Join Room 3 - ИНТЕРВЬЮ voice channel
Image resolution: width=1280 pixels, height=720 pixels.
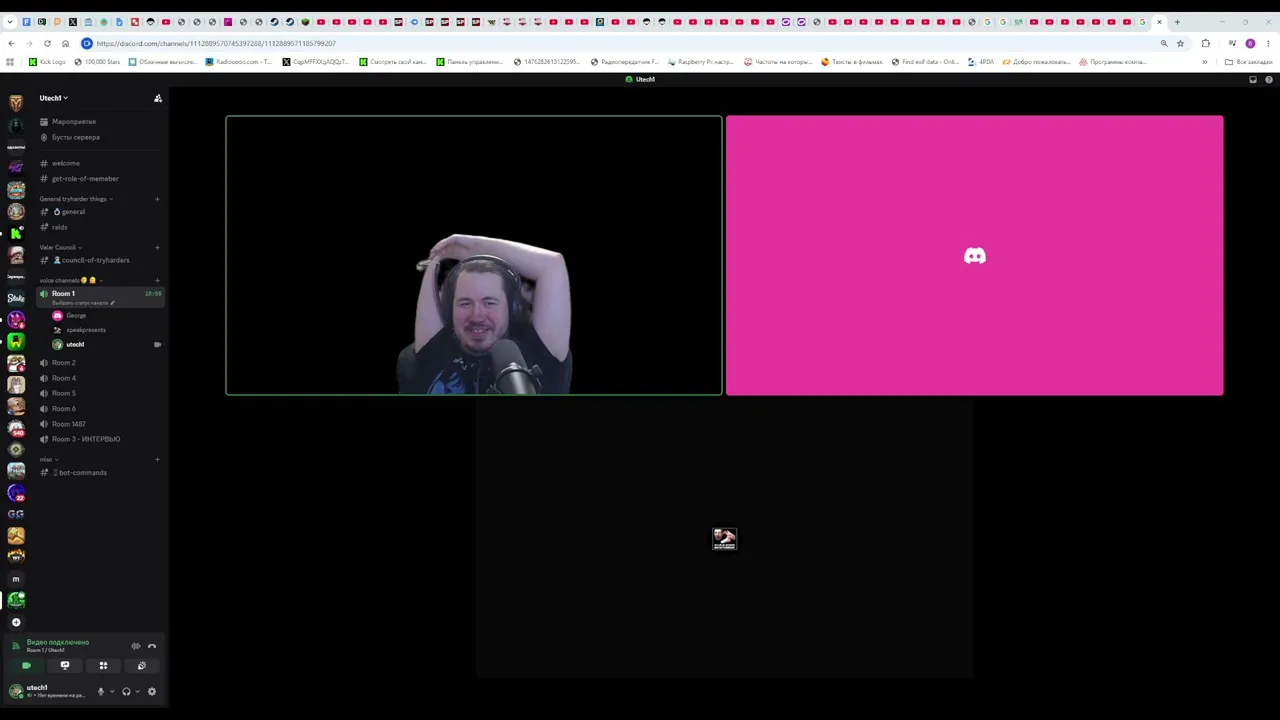[x=85, y=439]
